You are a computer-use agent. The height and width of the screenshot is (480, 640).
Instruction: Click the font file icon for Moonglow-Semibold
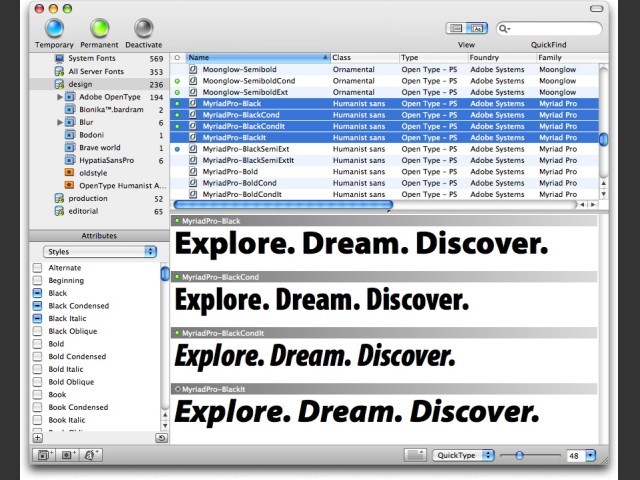coord(193,69)
